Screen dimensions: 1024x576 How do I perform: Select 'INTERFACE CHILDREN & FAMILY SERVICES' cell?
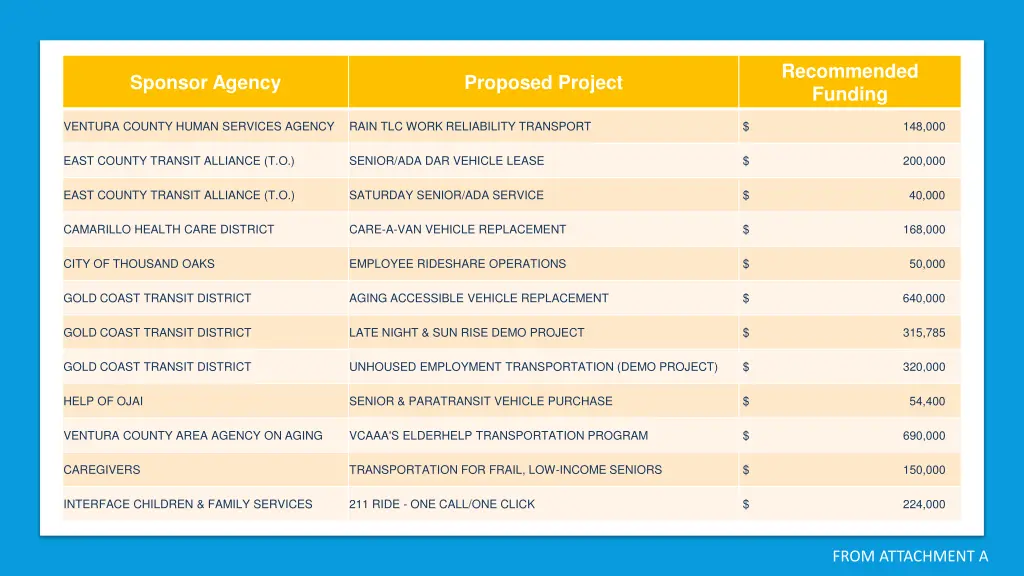205,504
